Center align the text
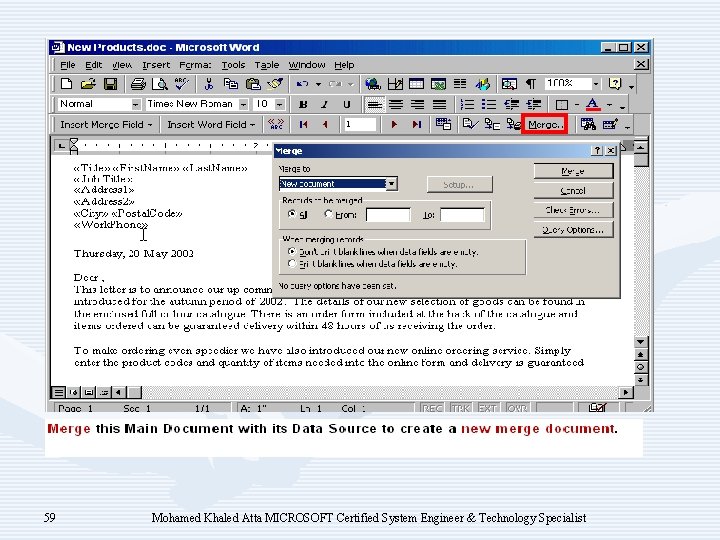Viewport: 720px width, 540px height. point(396,105)
